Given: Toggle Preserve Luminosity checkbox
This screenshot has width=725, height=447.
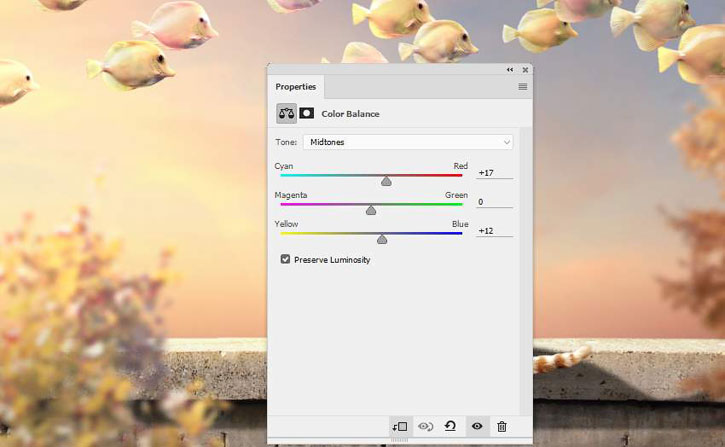Looking at the screenshot, I should (x=285, y=259).
